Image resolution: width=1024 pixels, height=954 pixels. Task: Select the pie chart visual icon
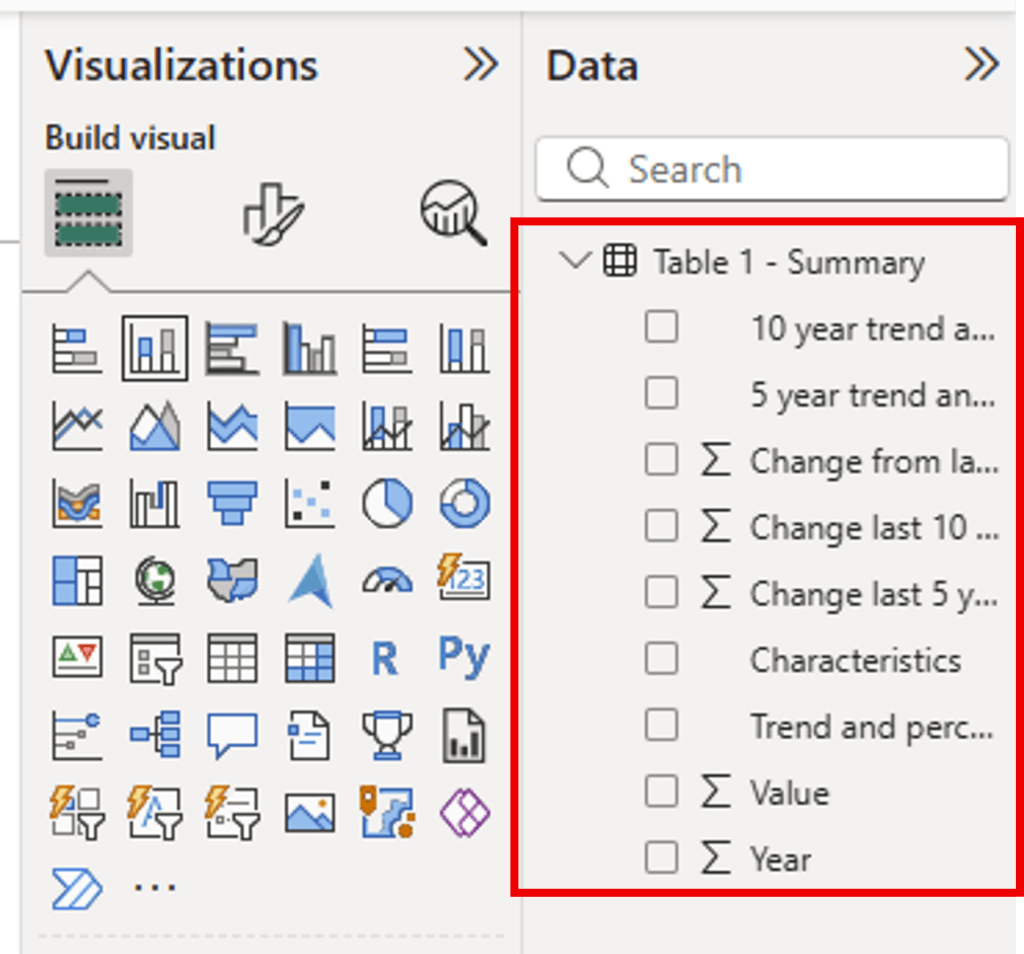tap(387, 503)
